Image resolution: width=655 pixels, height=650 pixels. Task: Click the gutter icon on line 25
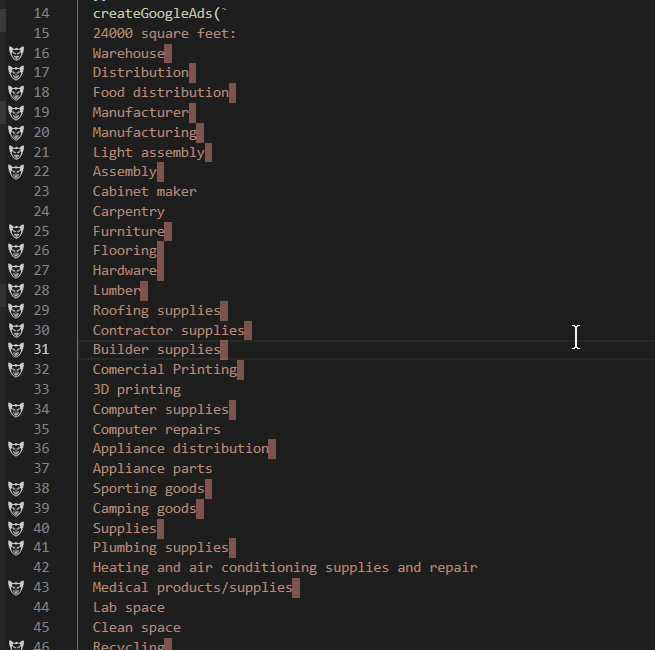click(x=16, y=231)
